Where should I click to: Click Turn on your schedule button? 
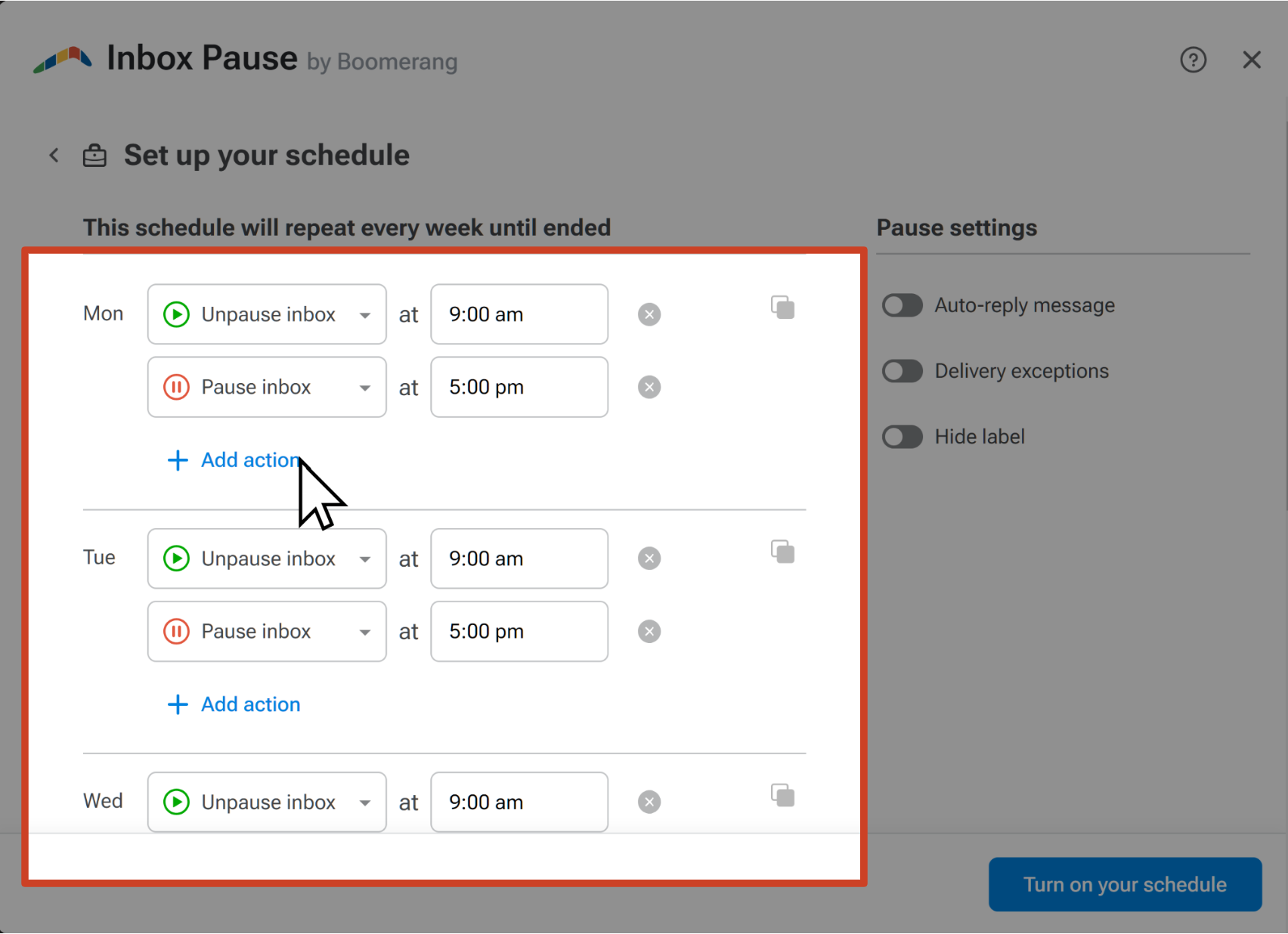(1125, 884)
